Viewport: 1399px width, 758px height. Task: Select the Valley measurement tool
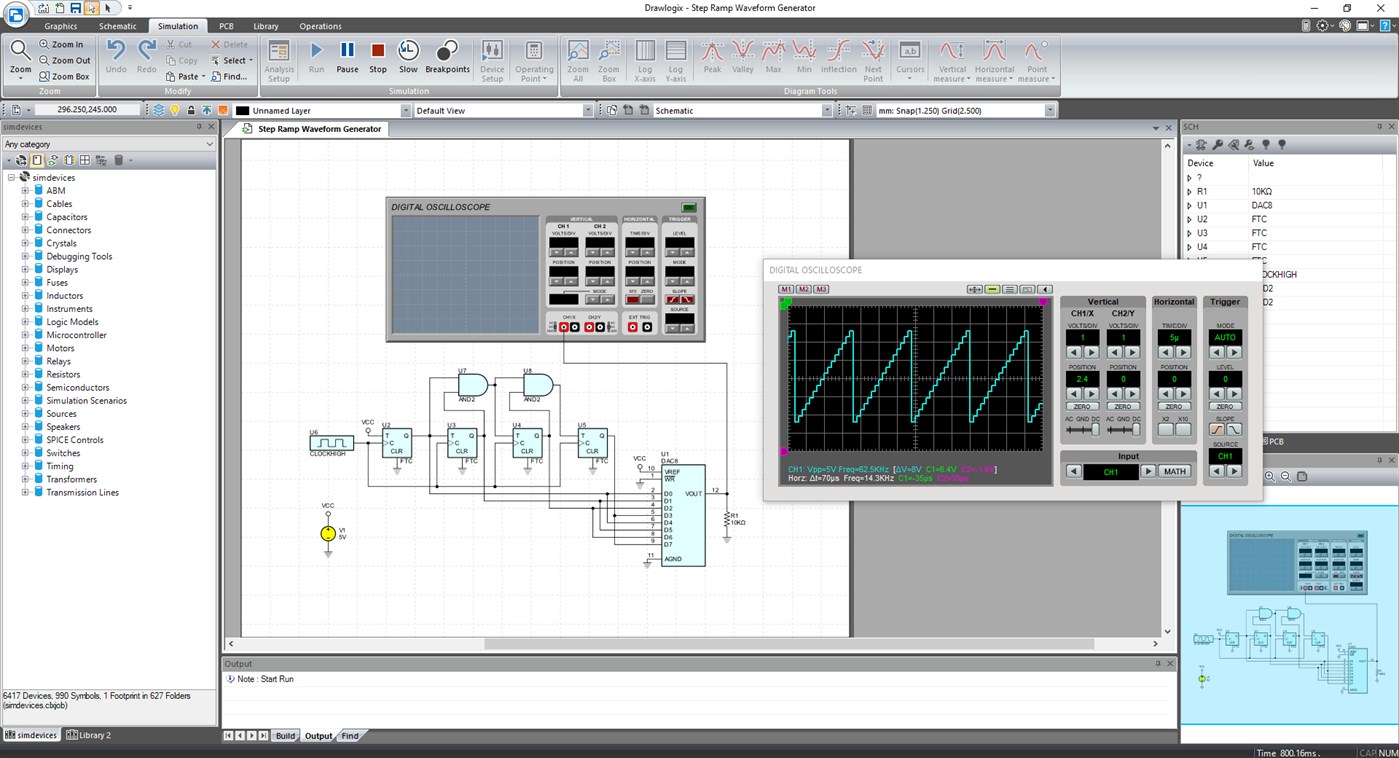pyautogui.click(x=742, y=55)
